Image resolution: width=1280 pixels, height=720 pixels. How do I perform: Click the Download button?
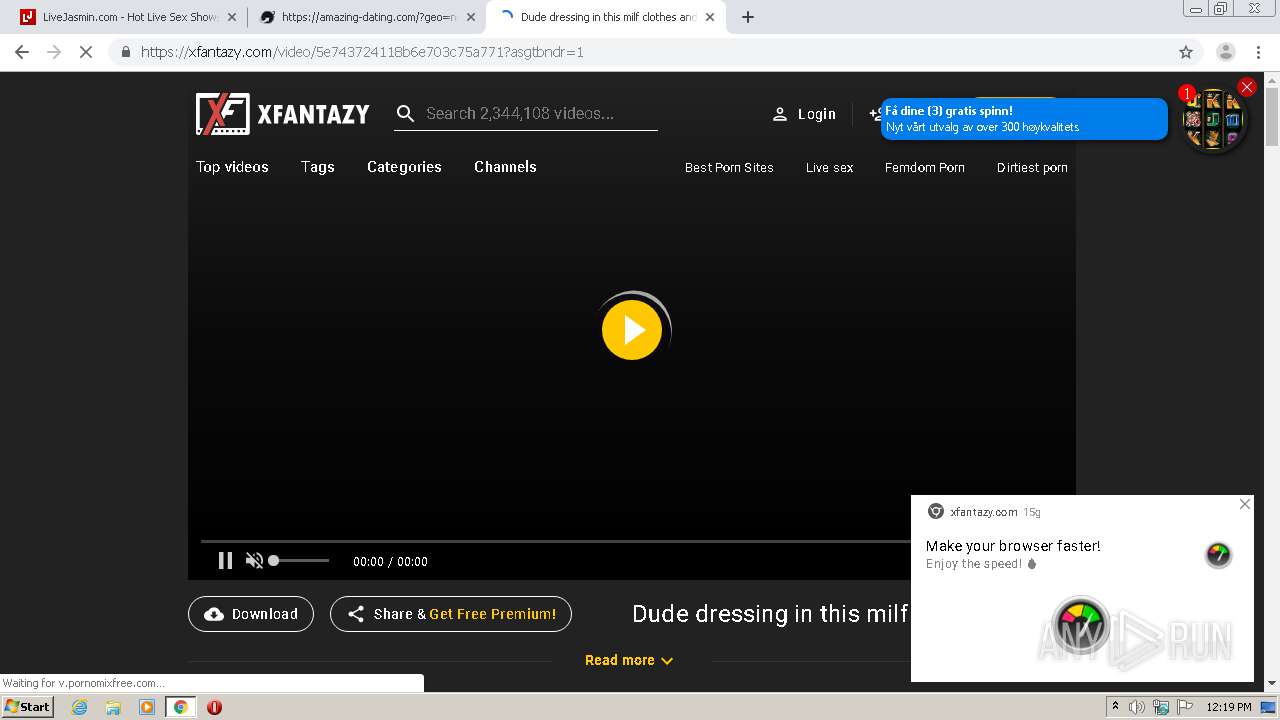251,614
